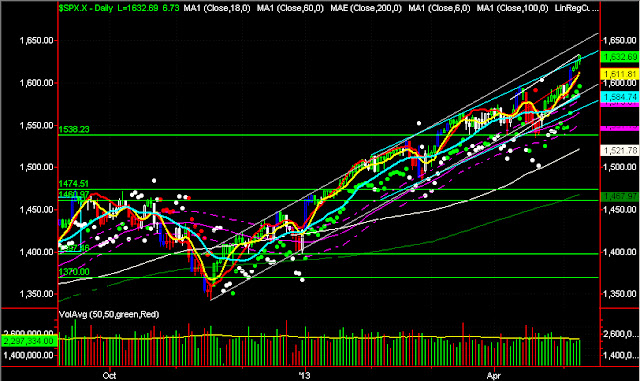Click the green 2,297,334.00 volume tag
Viewport: 640px width, 381px height.
[x=29, y=341]
